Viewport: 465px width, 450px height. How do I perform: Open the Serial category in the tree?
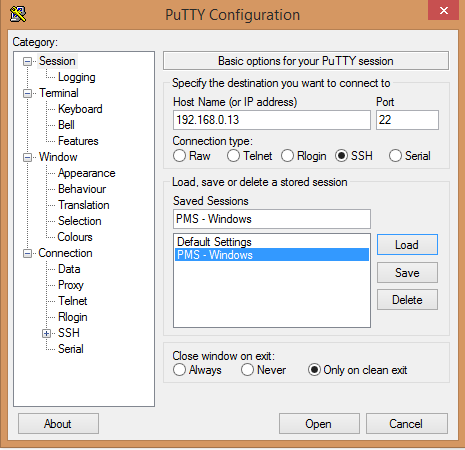[71, 349]
